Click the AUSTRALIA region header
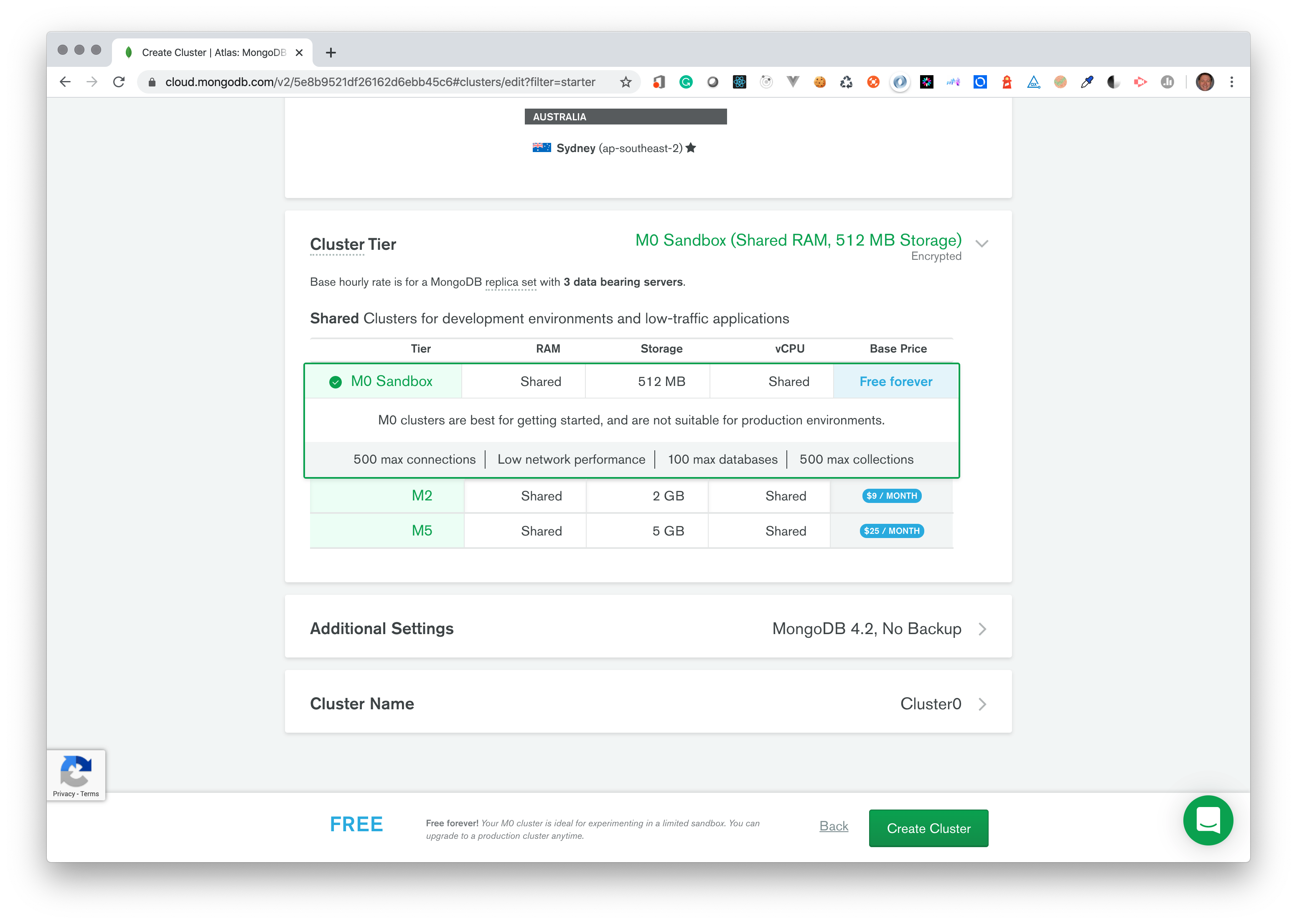Screen dimensions: 1297x924 626,117
